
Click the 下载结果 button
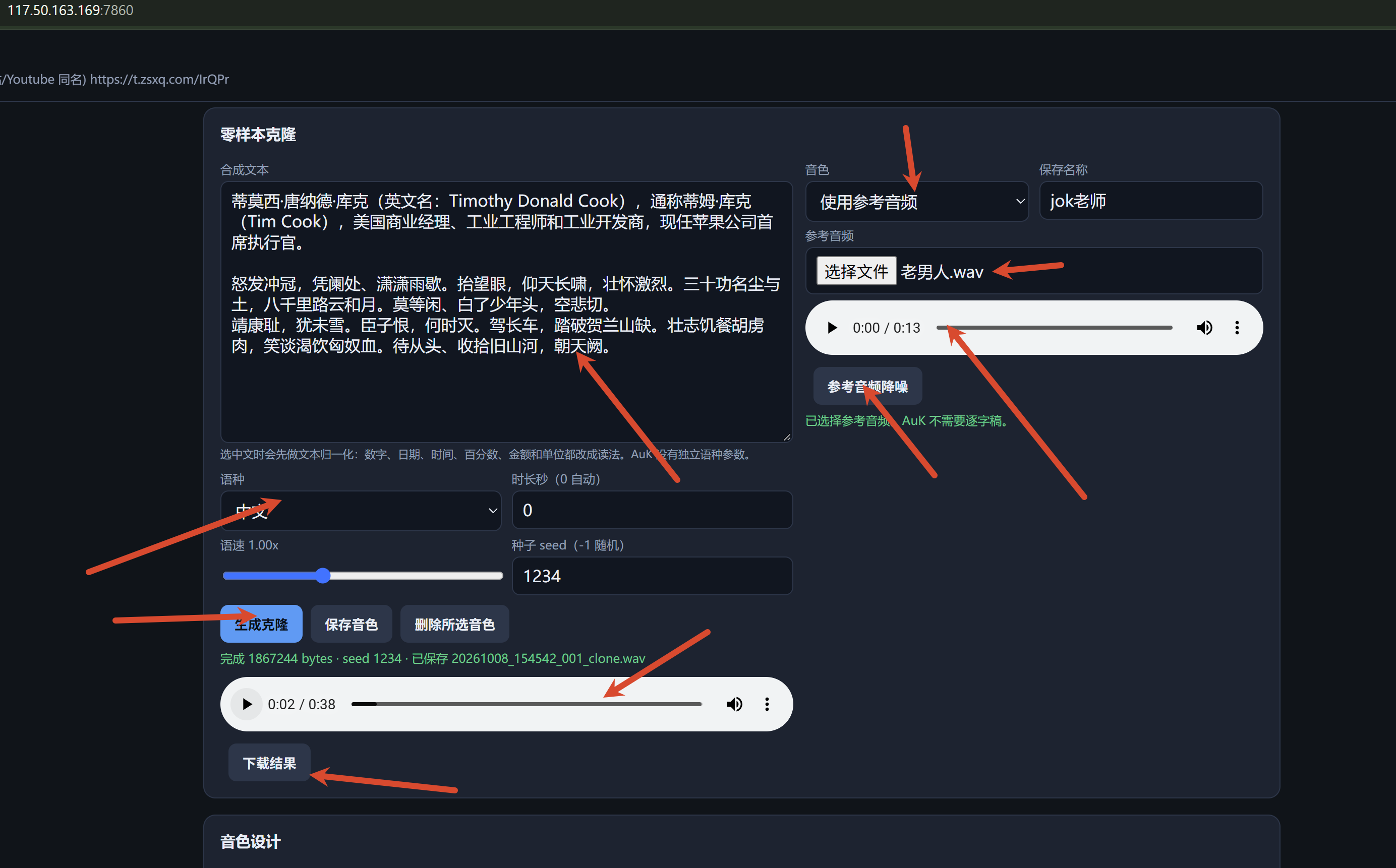pyautogui.click(x=269, y=763)
